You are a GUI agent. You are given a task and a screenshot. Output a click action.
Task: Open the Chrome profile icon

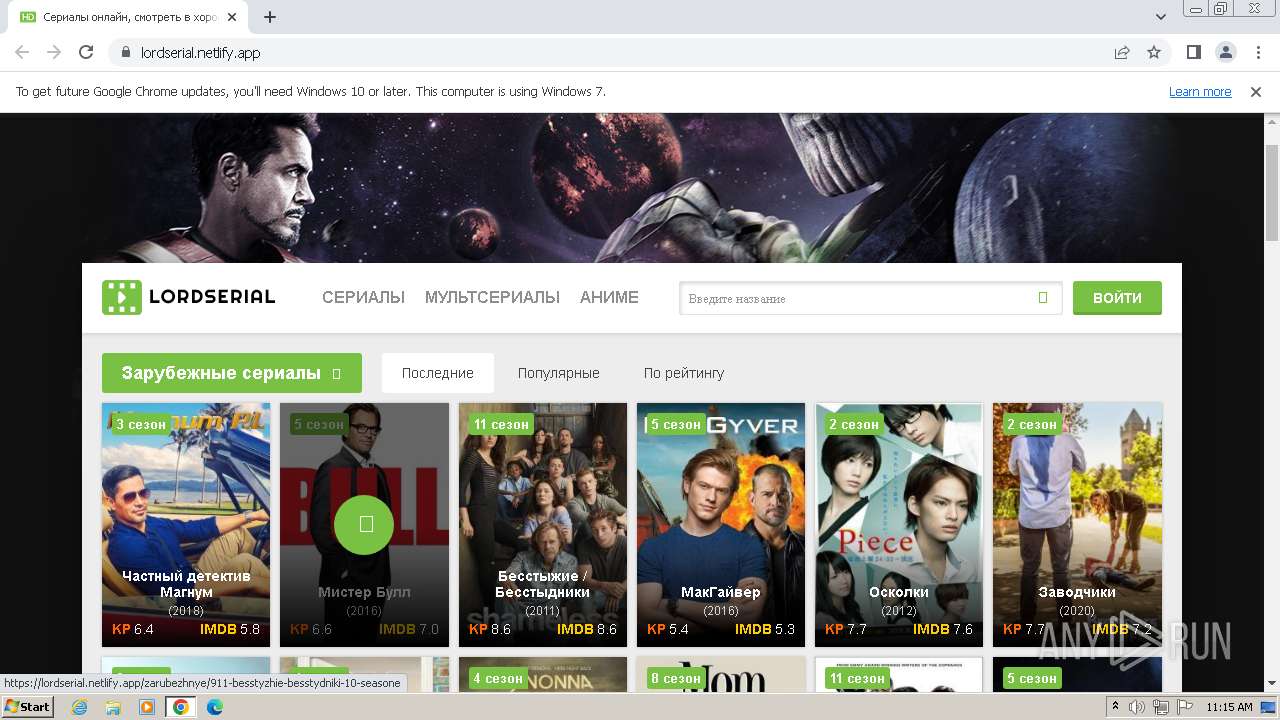tap(1226, 53)
